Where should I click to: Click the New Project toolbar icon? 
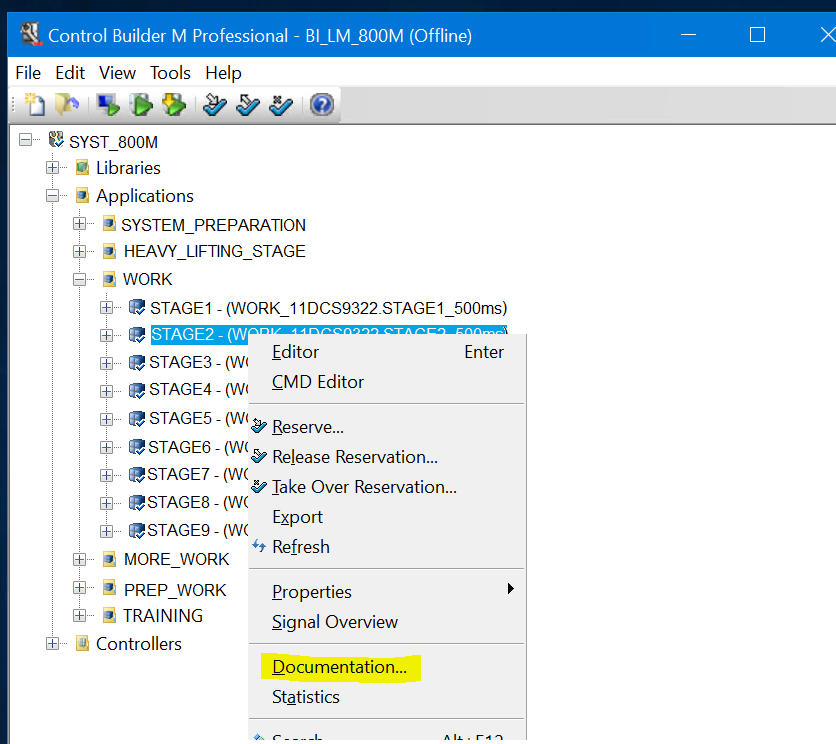(34, 104)
